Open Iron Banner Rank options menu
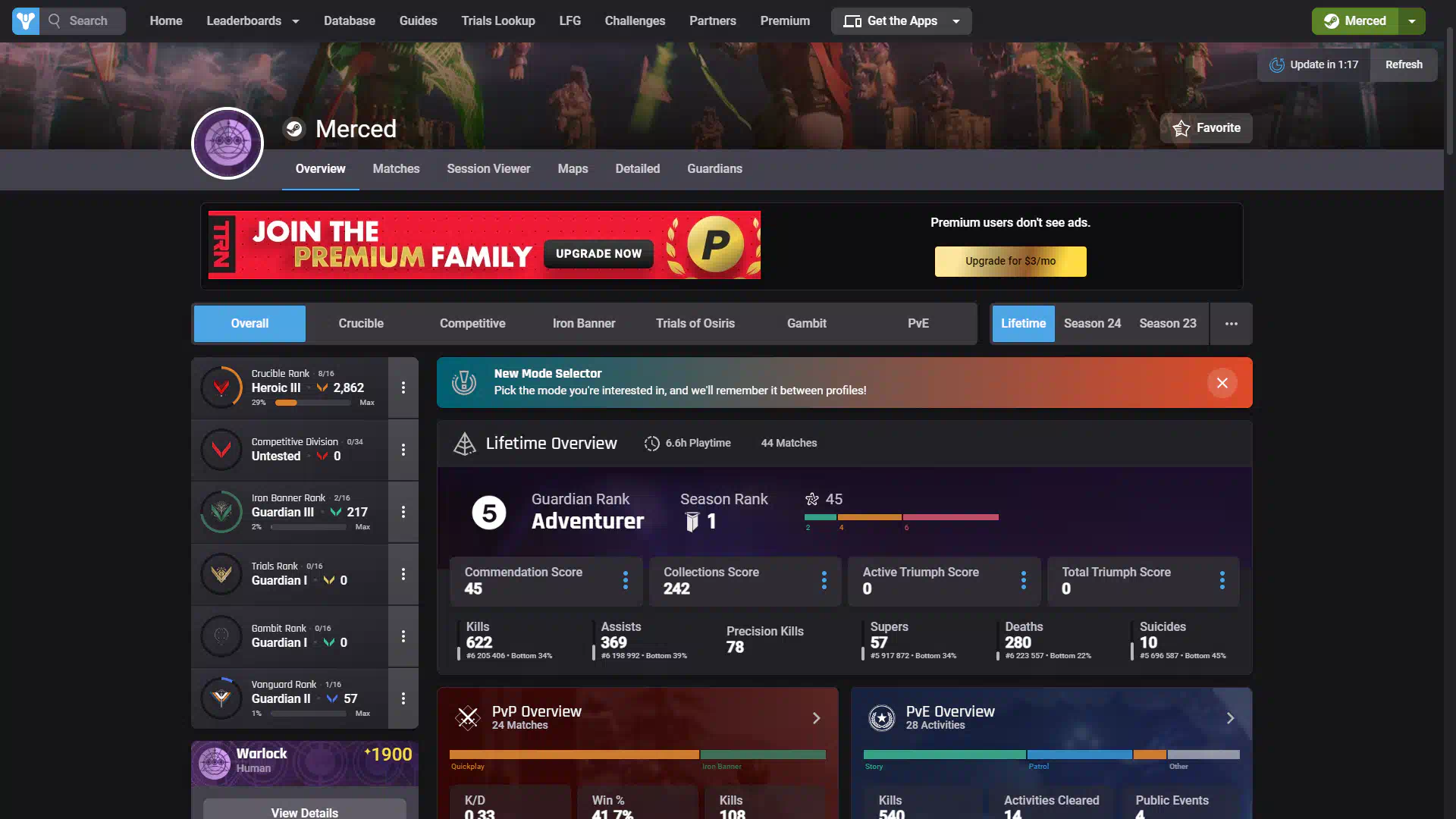Image resolution: width=1456 pixels, height=819 pixels. click(403, 512)
